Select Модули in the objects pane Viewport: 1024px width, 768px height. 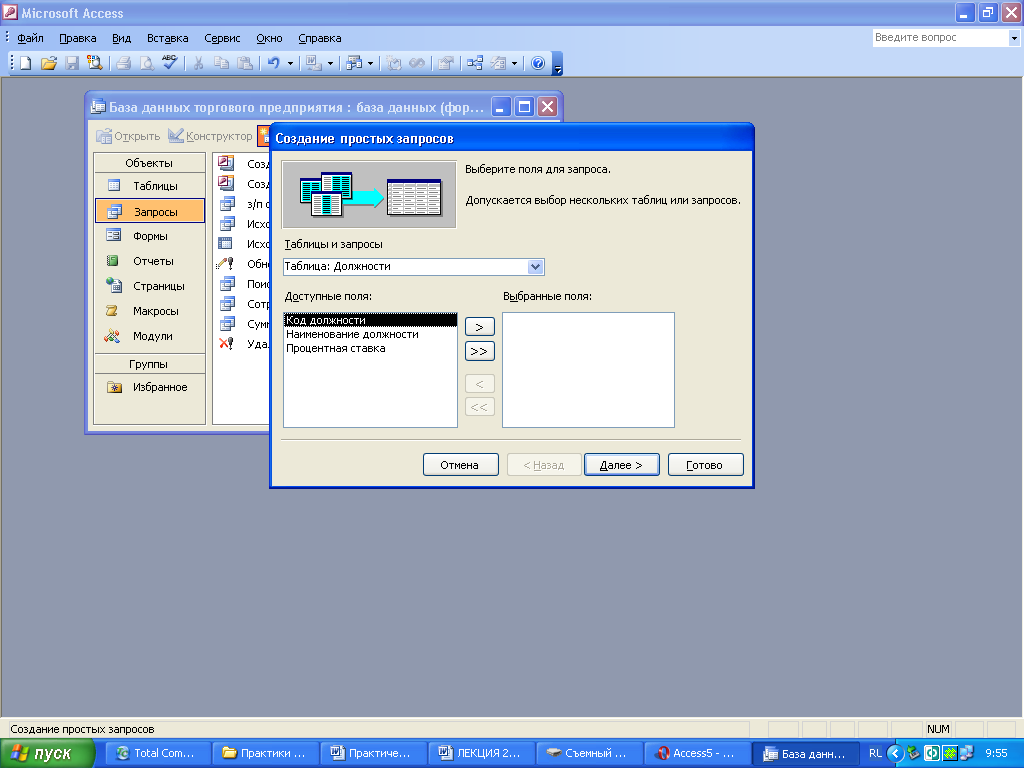(150, 336)
